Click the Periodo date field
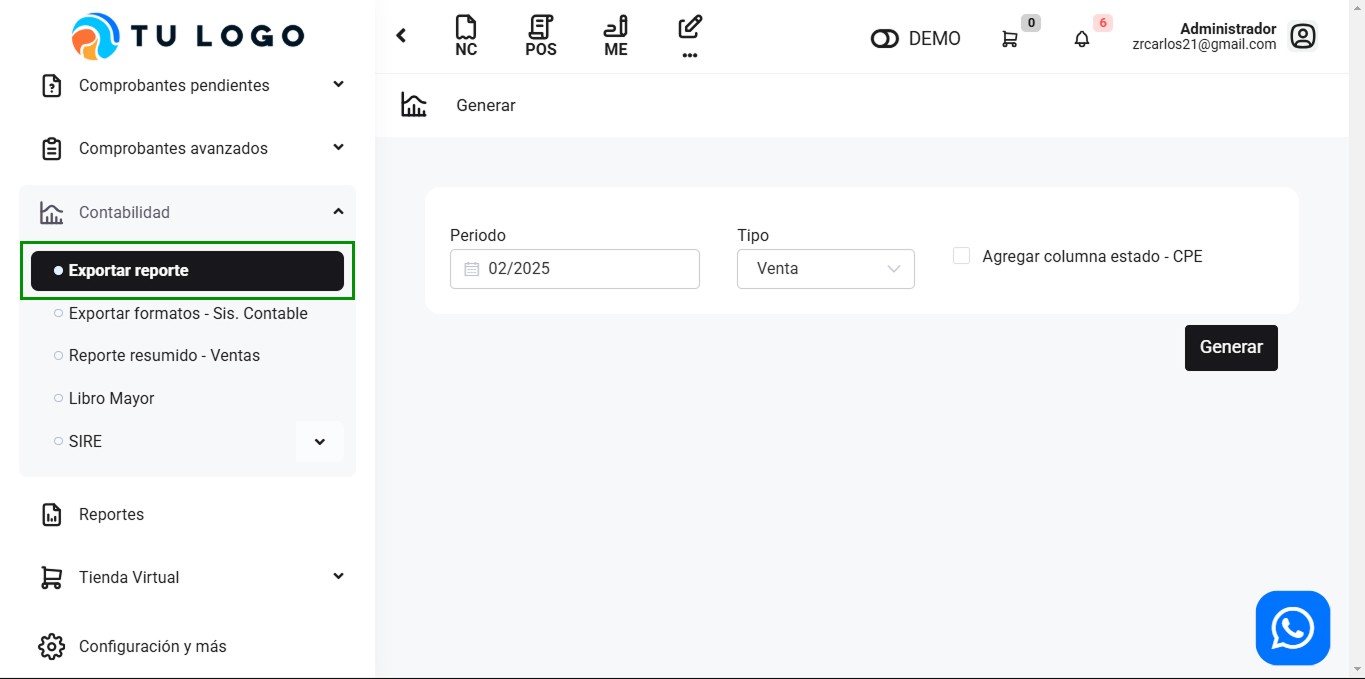 (575, 269)
